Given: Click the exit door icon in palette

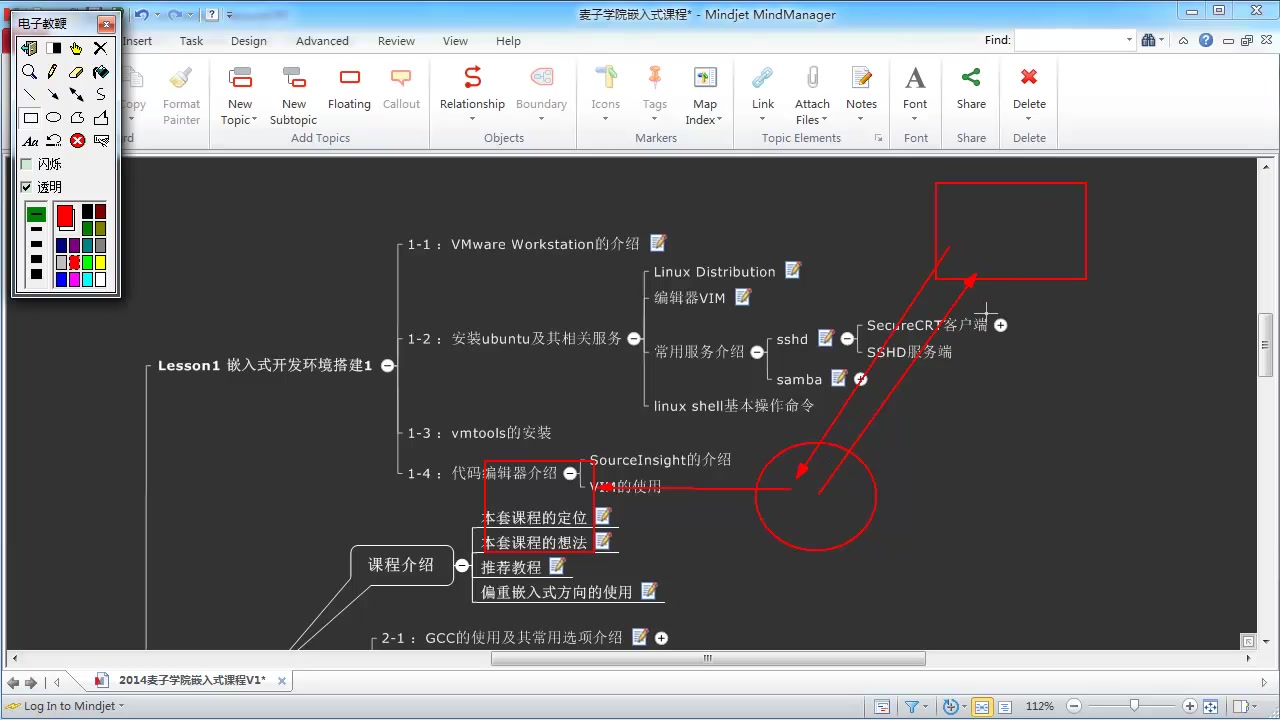Looking at the screenshot, I should click(x=30, y=48).
